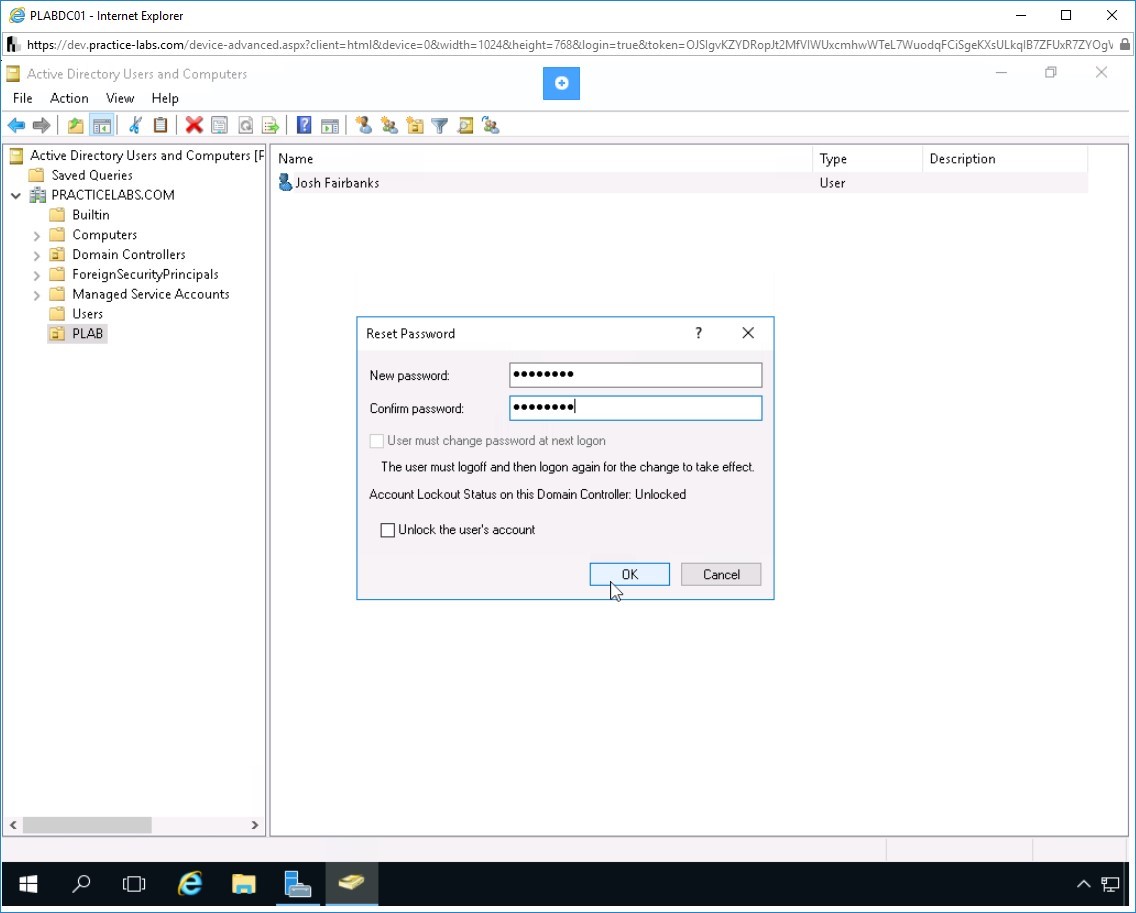The width and height of the screenshot is (1136, 913).
Task: Select the Users container
Action: (x=88, y=314)
